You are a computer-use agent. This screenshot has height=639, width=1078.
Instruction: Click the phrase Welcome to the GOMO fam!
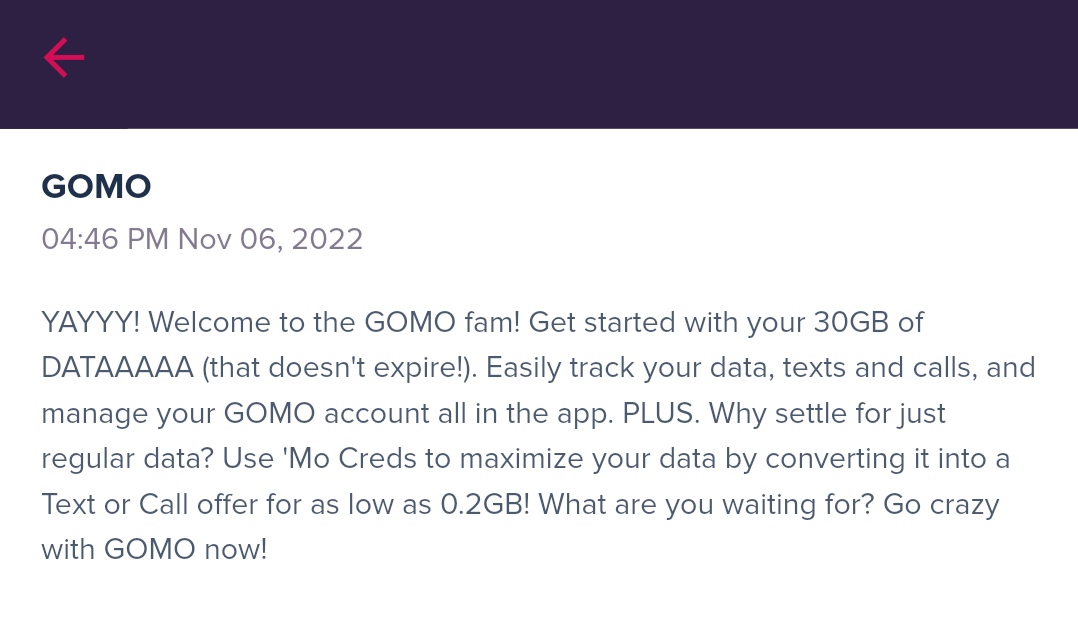coord(334,323)
